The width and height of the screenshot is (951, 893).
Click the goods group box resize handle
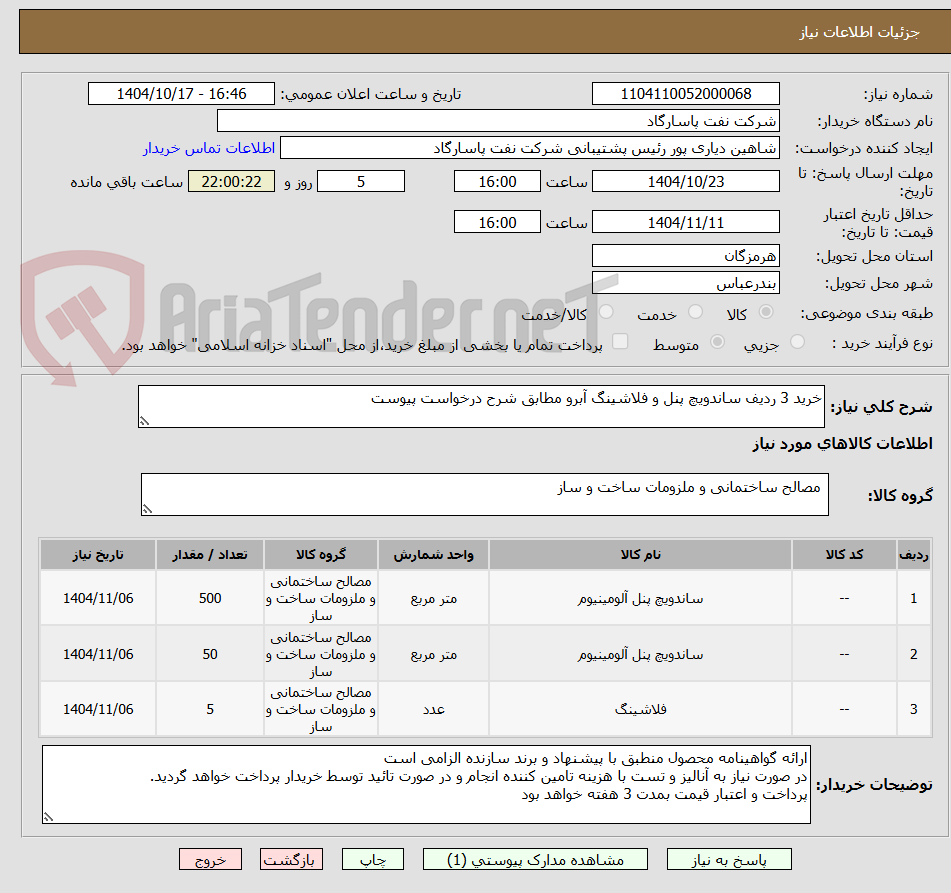pyautogui.click(x=147, y=509)
